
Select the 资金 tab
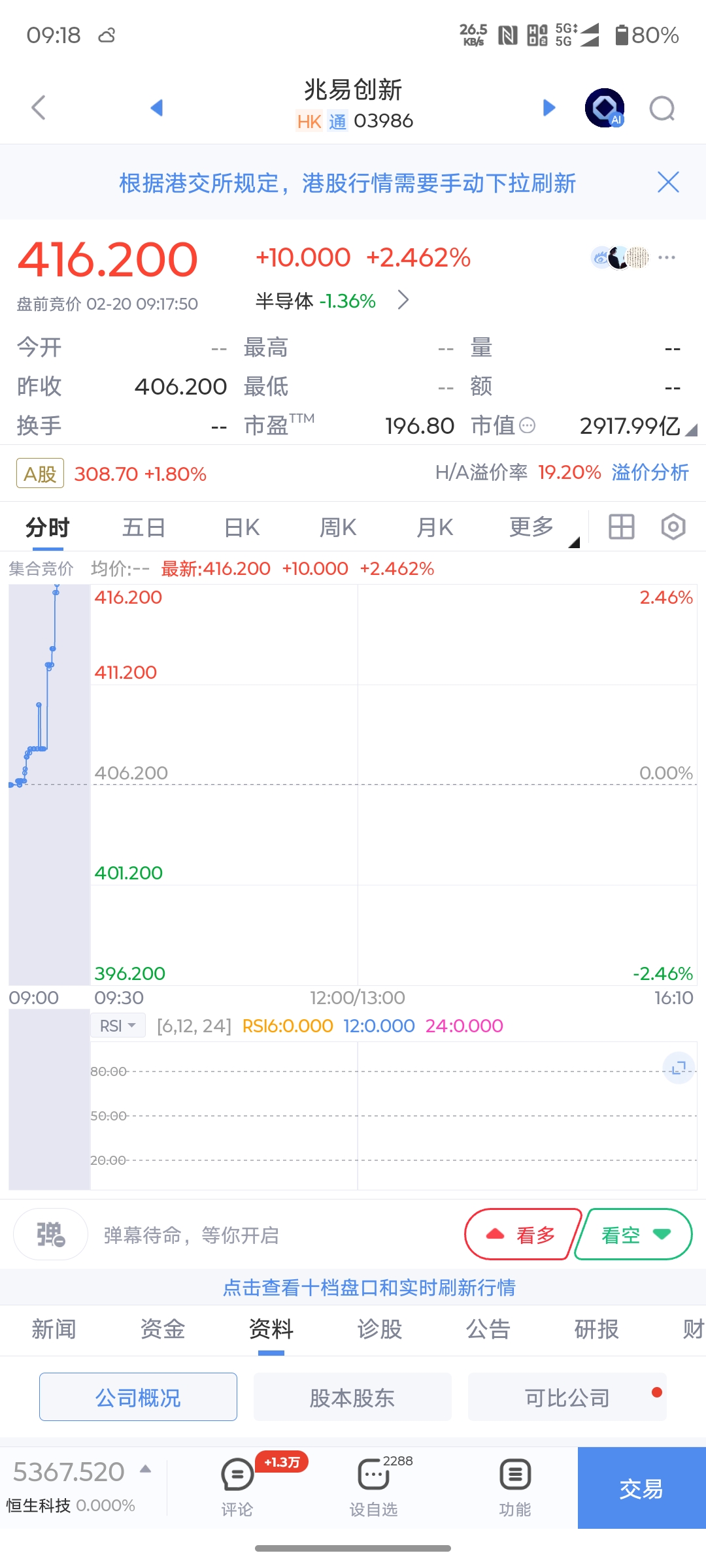[x=163, y=1329]
